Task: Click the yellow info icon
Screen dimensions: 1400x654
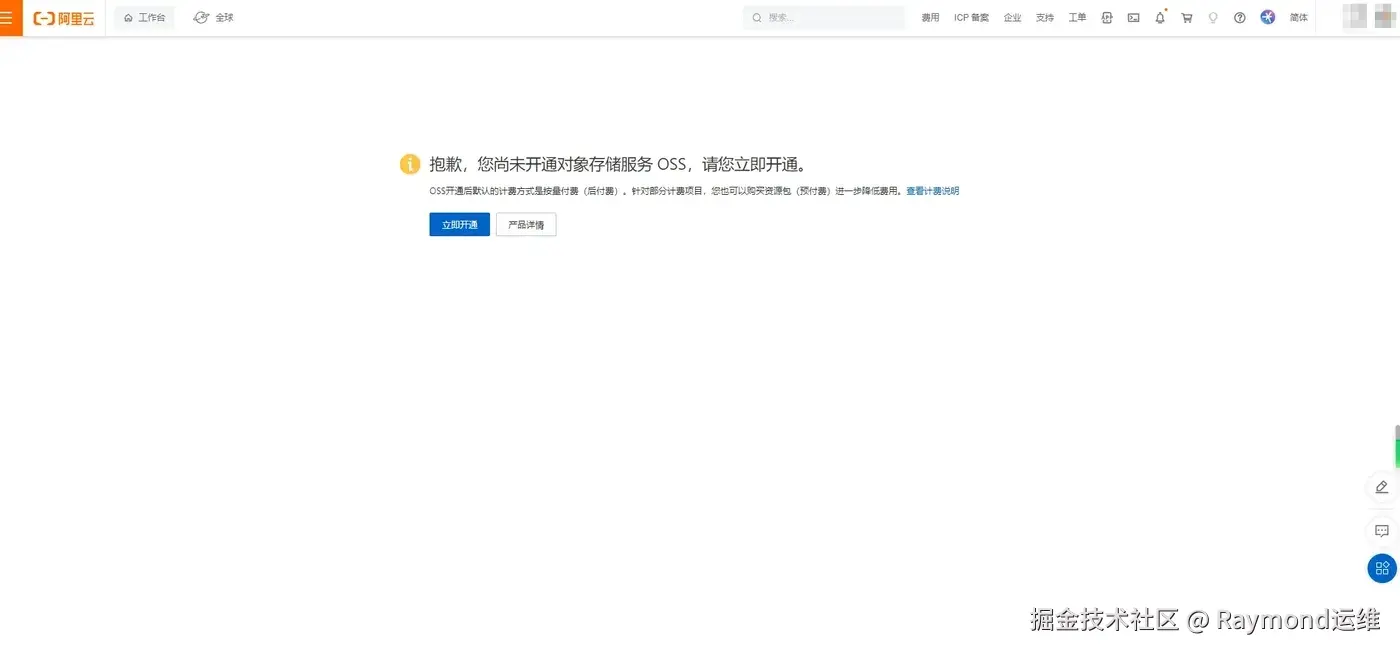Action: pyautogui.click(x=410, y=165)
